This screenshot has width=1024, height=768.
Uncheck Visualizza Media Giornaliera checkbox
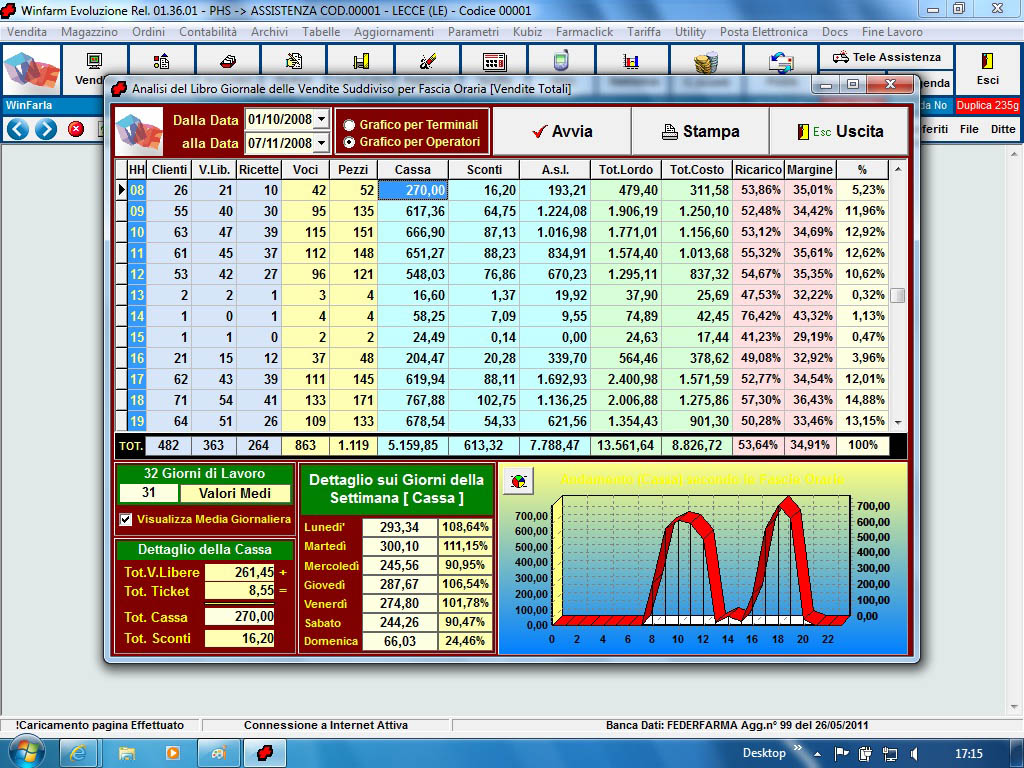[x=126, y=519]
